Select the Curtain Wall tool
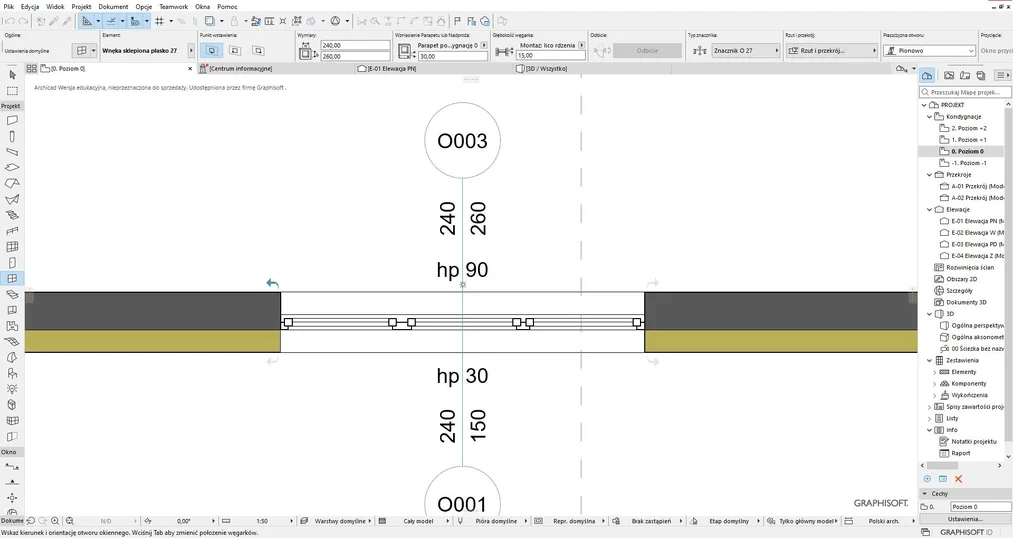This screenshot has width=1013, height=538. point(12,247)
